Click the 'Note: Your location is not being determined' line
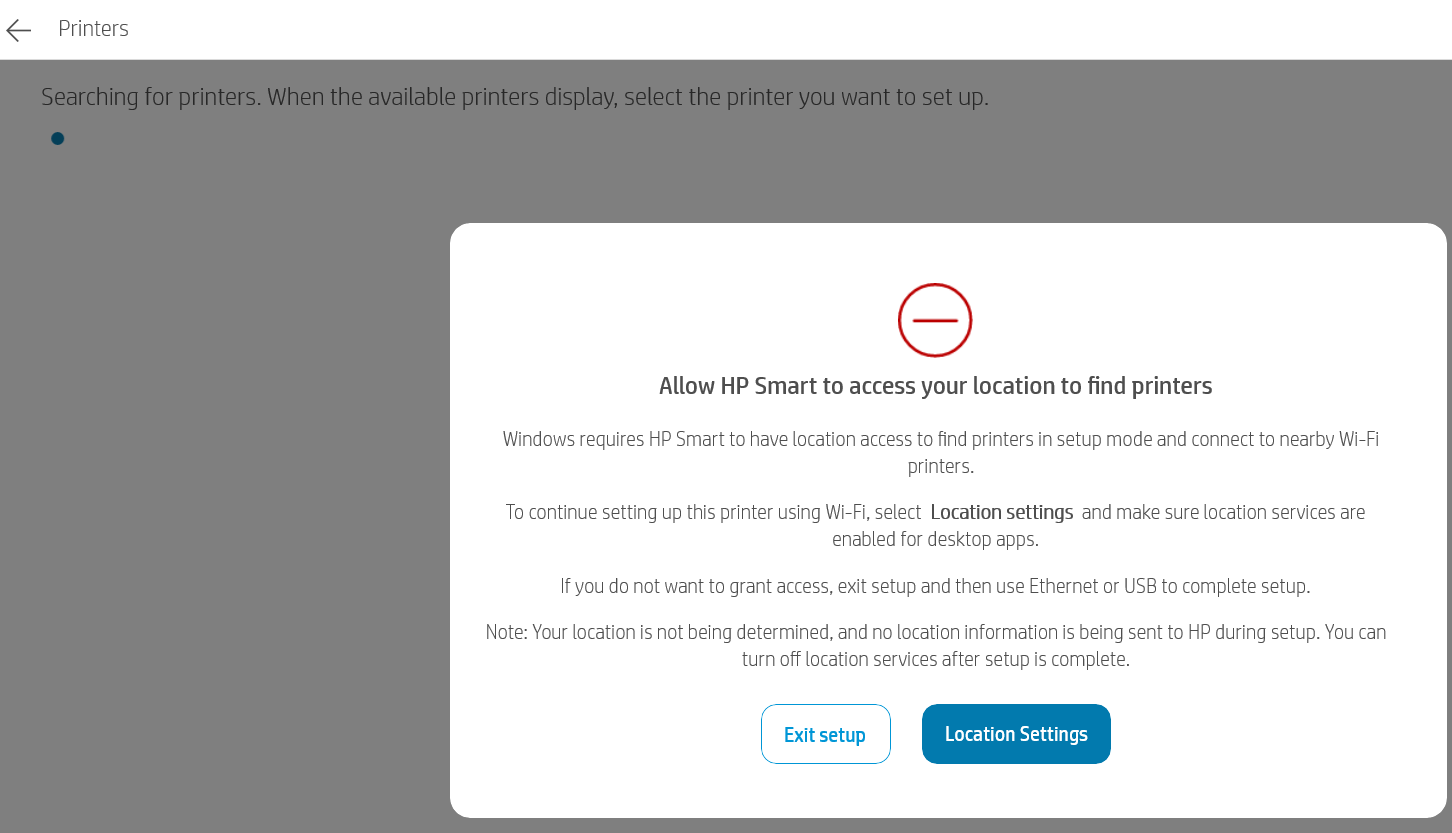Viewport: 1452px width, 833px height. click(700, 632)
